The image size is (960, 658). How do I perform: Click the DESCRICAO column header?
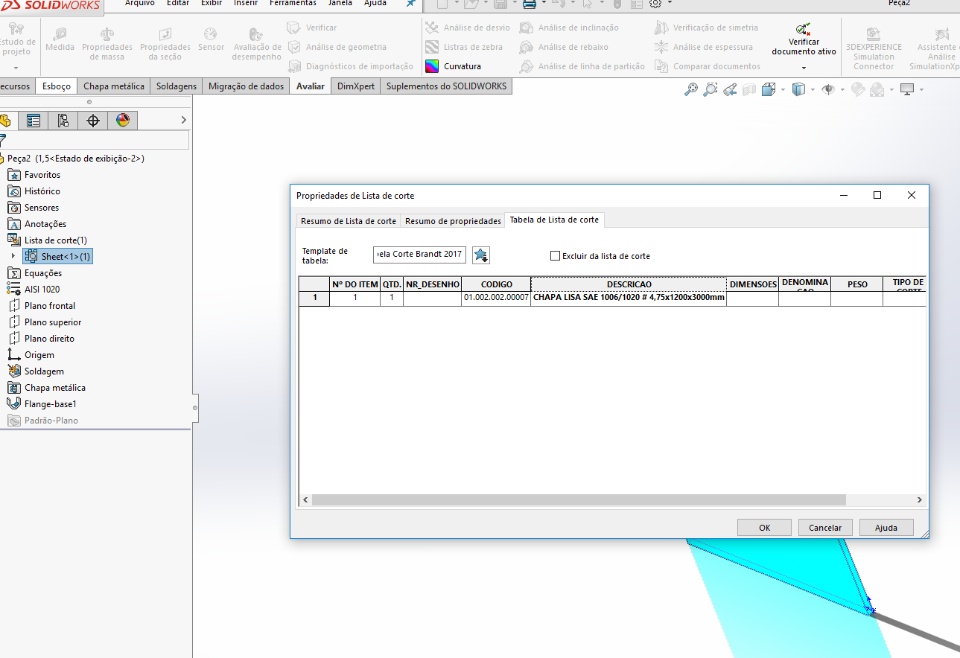(629, 284)
